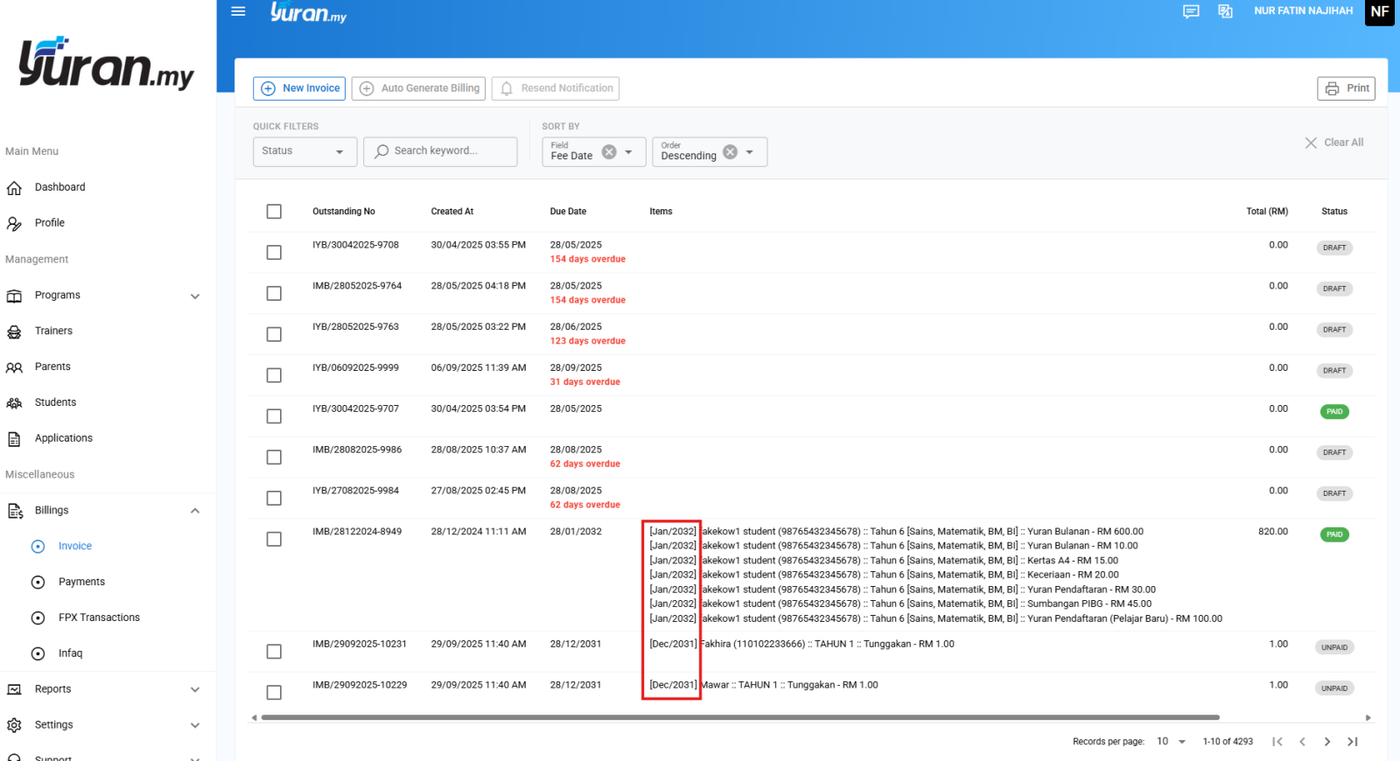
Task: Open the hamburger menu icon
Action: [x=238, y=12]
